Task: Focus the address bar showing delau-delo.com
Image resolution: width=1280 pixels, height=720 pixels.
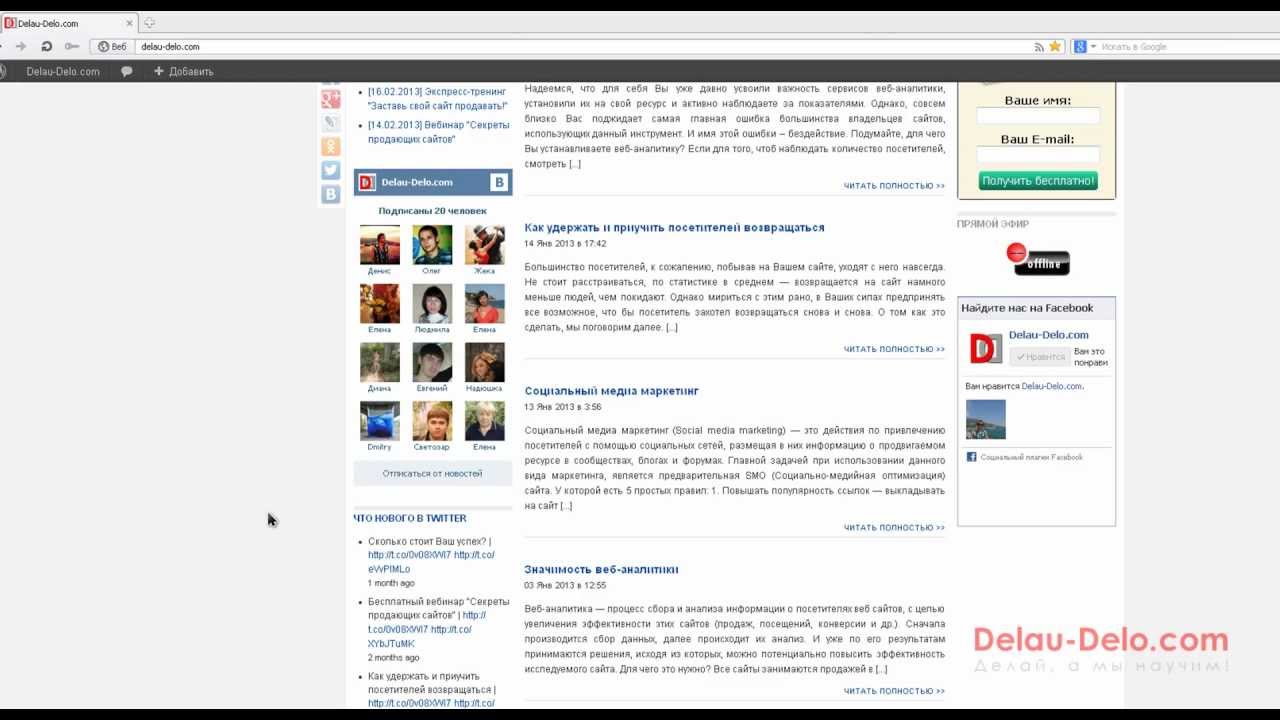Action: pos(585,46)
